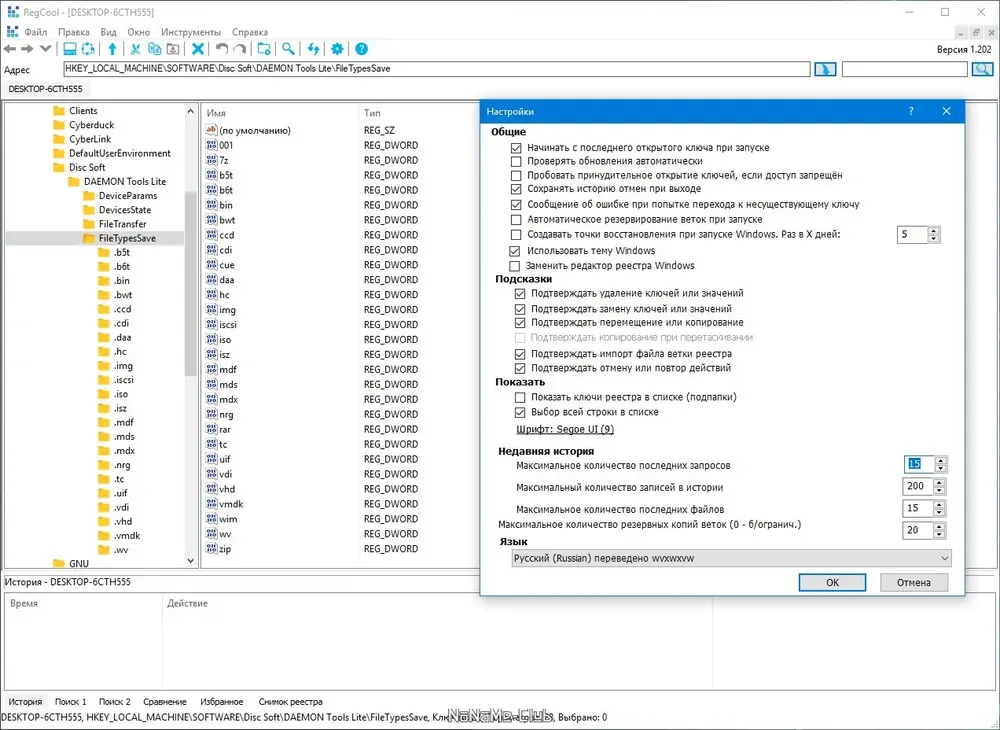Enable Заменить редактор реестра Windows checkbox
This screenshot has height=730, width=1000.
[515, 266]
